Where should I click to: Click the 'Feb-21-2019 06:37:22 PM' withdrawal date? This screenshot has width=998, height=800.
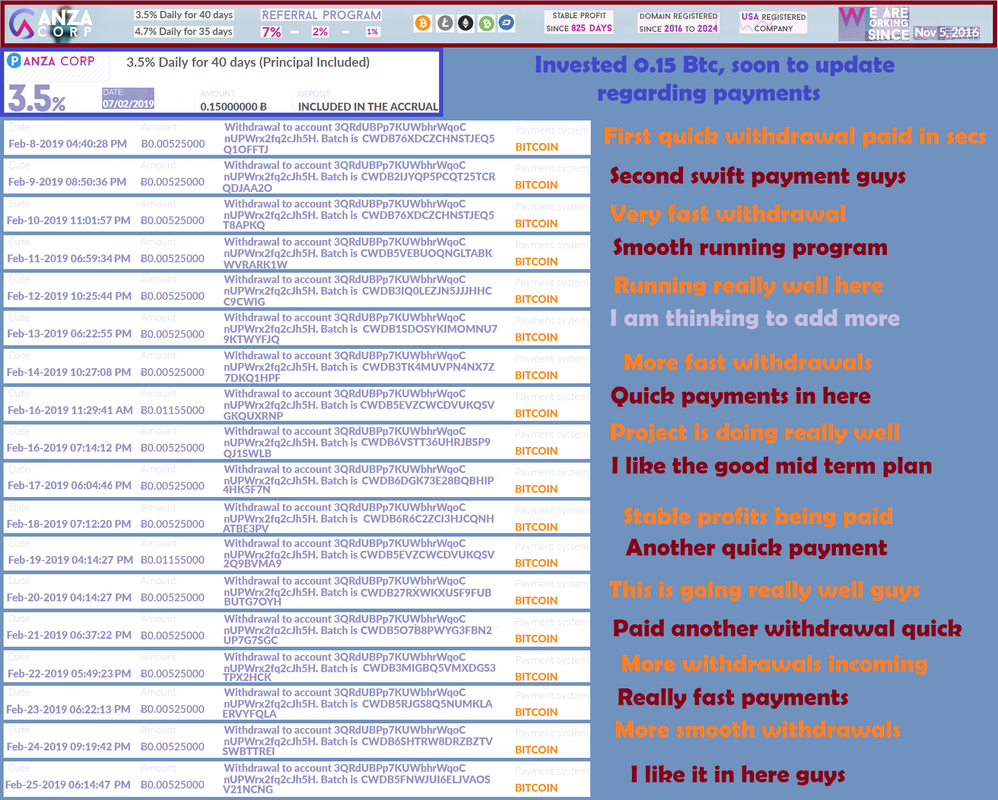pyautogui.click(x=69, y=635)
